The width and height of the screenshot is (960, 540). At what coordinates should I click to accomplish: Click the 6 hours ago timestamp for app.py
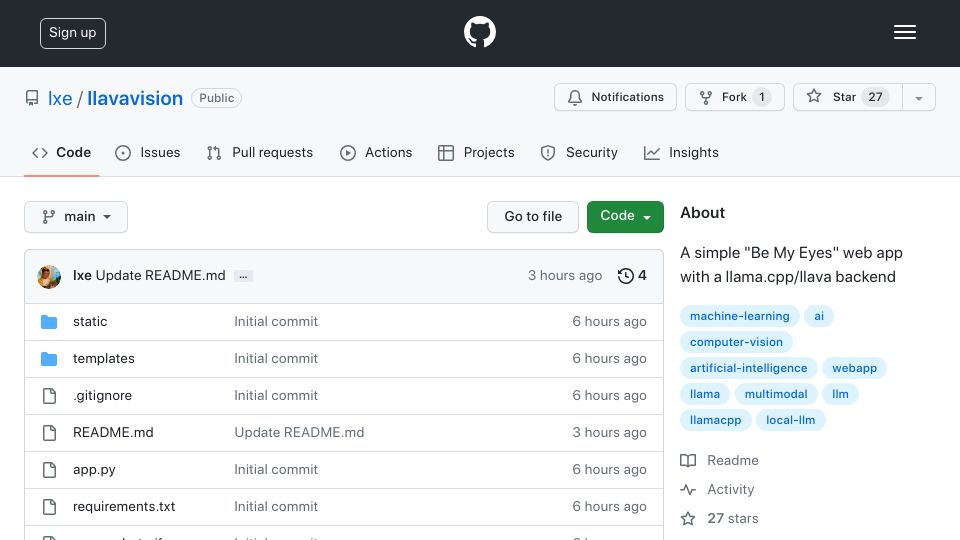click(609, 470)
